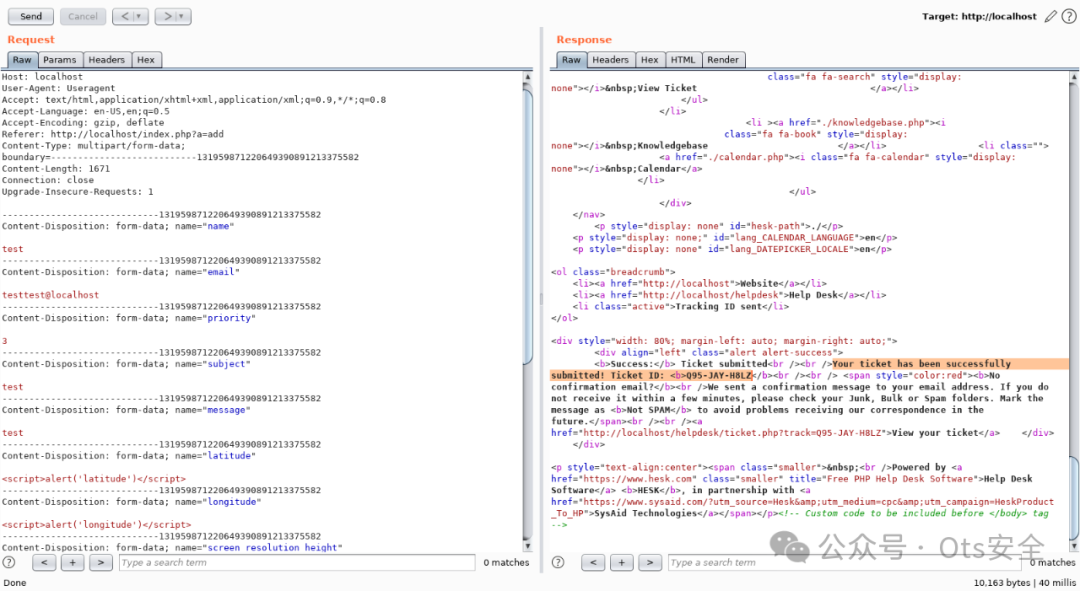Click response search next match button
The image size is (1080, 591).
coord(650,562)
